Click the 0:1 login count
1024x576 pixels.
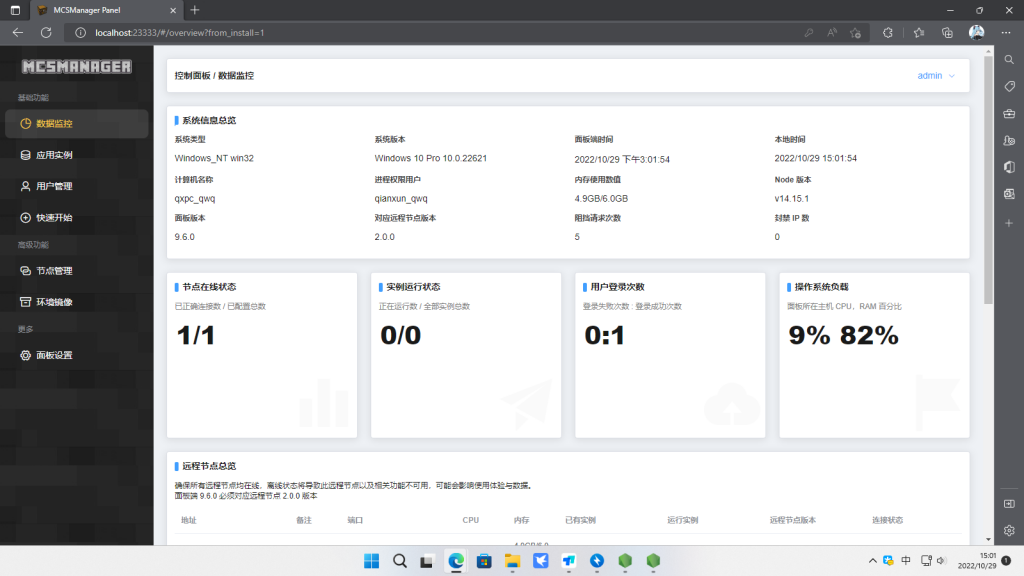pyautogui.click(x=604, y=336)
